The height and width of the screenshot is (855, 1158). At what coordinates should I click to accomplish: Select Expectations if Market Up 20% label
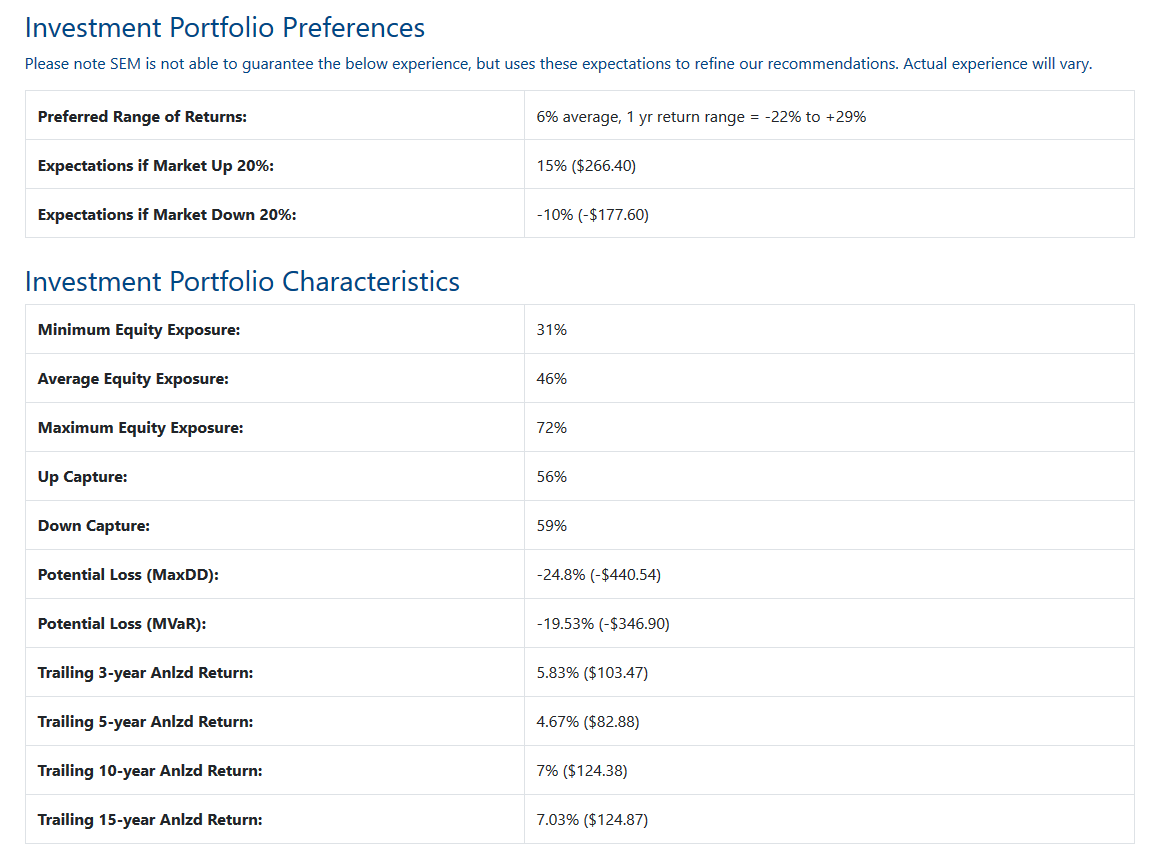tap(156, 165)
